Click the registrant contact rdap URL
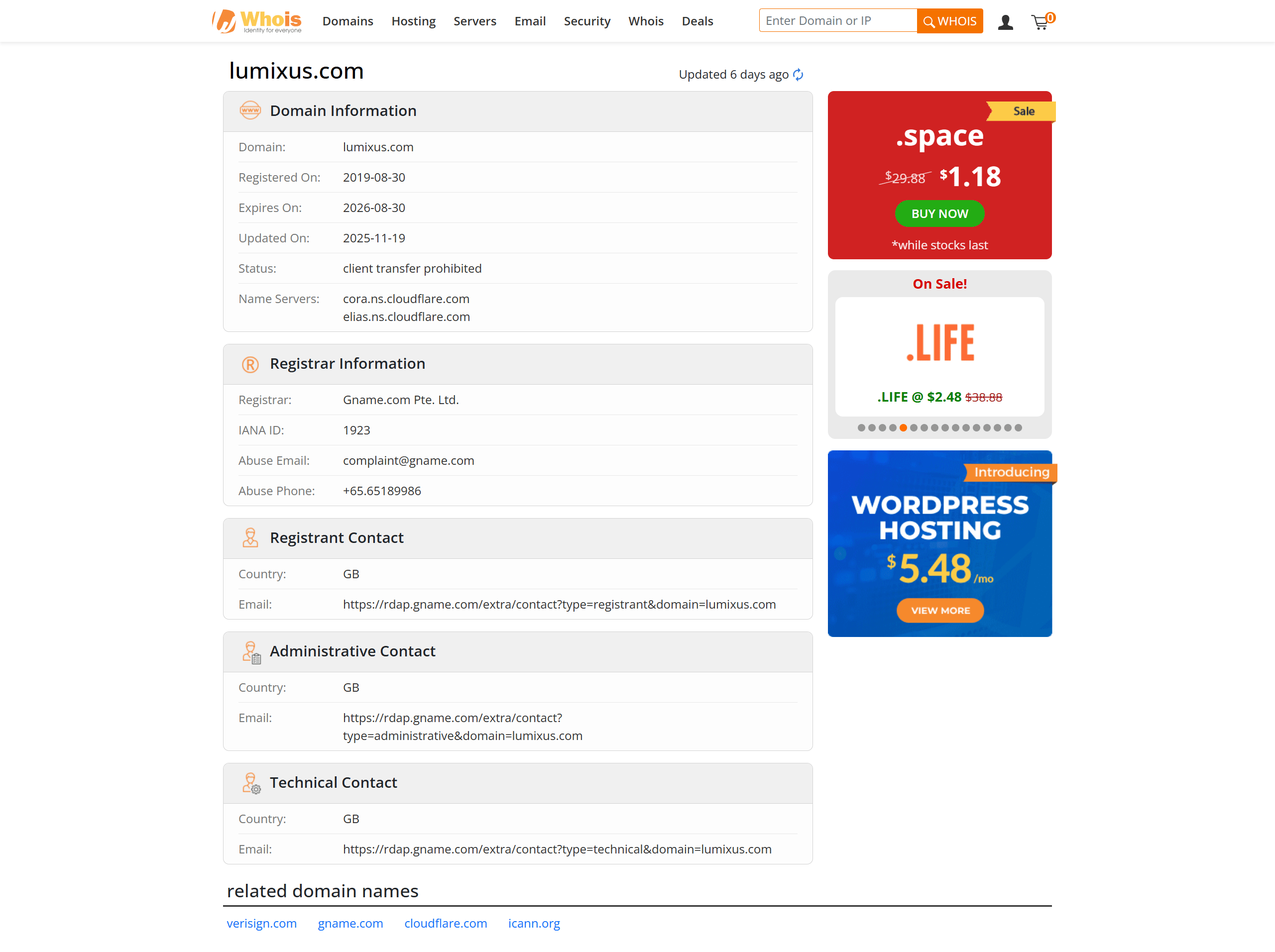 559,605
